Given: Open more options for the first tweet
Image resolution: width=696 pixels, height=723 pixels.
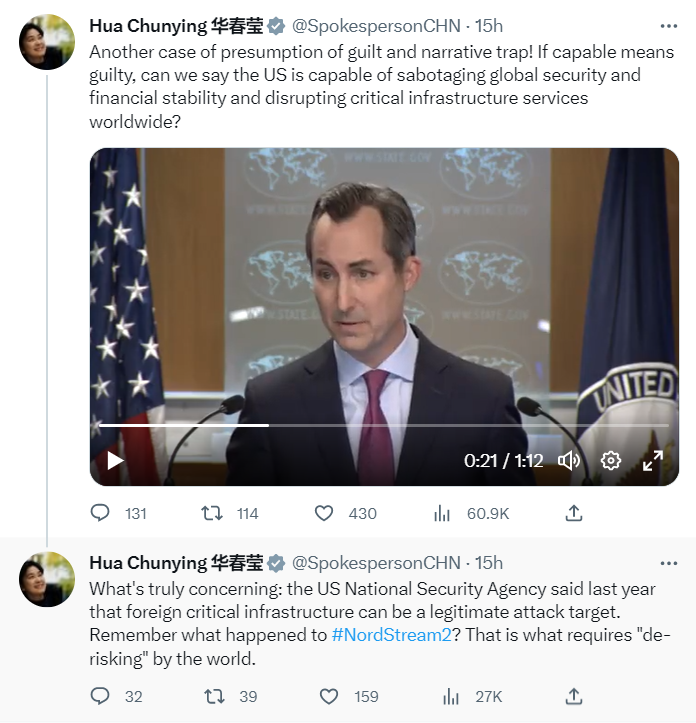Looking at the screenshot, I should [668, 25].
